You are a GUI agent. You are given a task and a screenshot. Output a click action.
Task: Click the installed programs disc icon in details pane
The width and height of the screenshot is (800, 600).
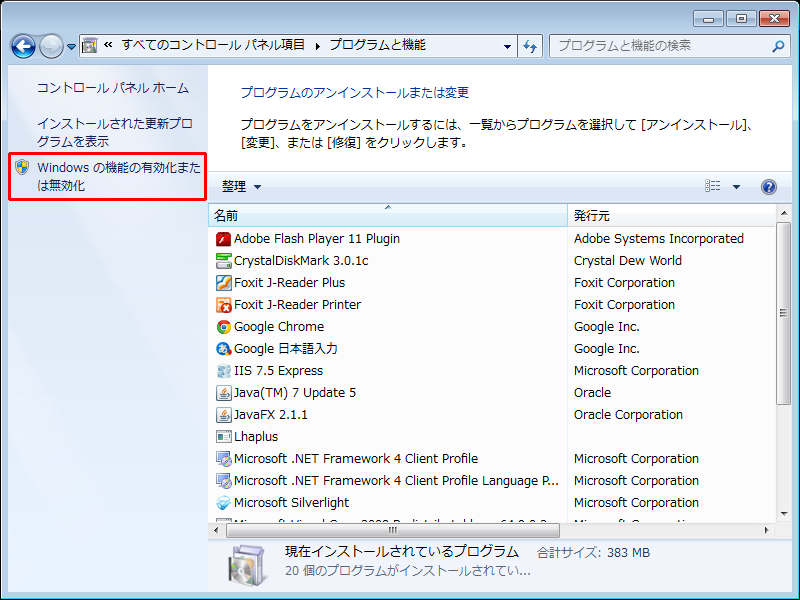pyautogui.click(x=247, y=565)
